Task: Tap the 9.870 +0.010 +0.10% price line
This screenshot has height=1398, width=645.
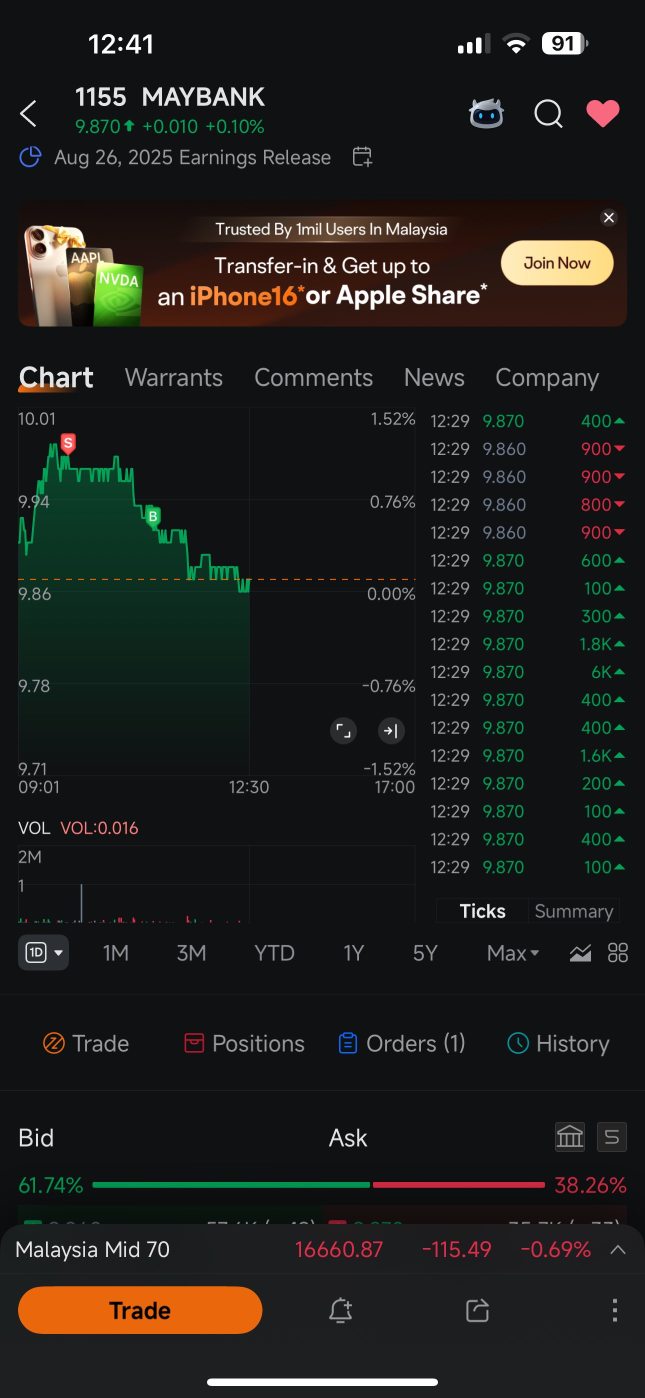Action: click(x=170, y=127)
